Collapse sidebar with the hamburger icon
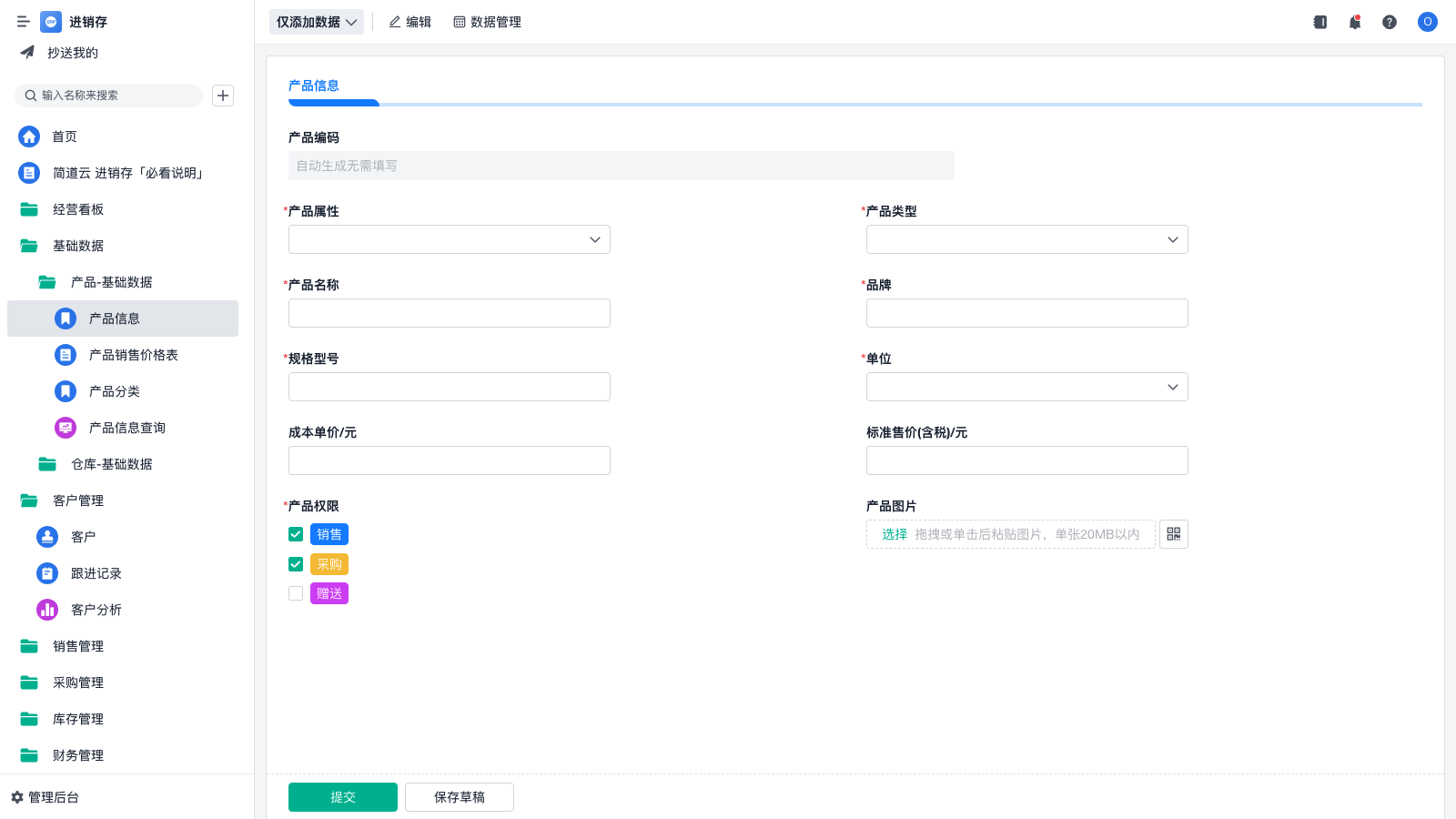 (x=23, y=22)
